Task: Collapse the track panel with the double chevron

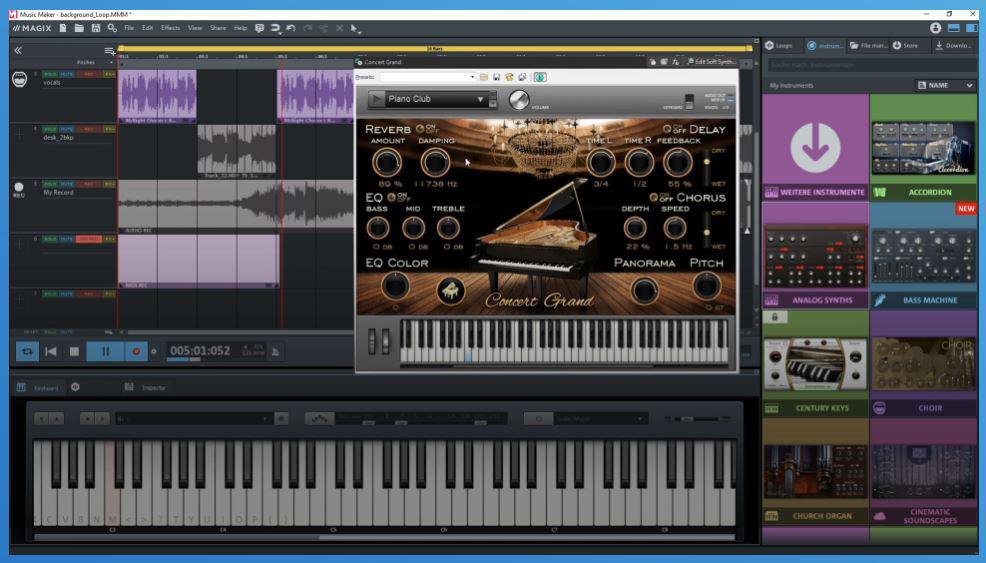Action: pyautogui.click(x=18, y=50)
